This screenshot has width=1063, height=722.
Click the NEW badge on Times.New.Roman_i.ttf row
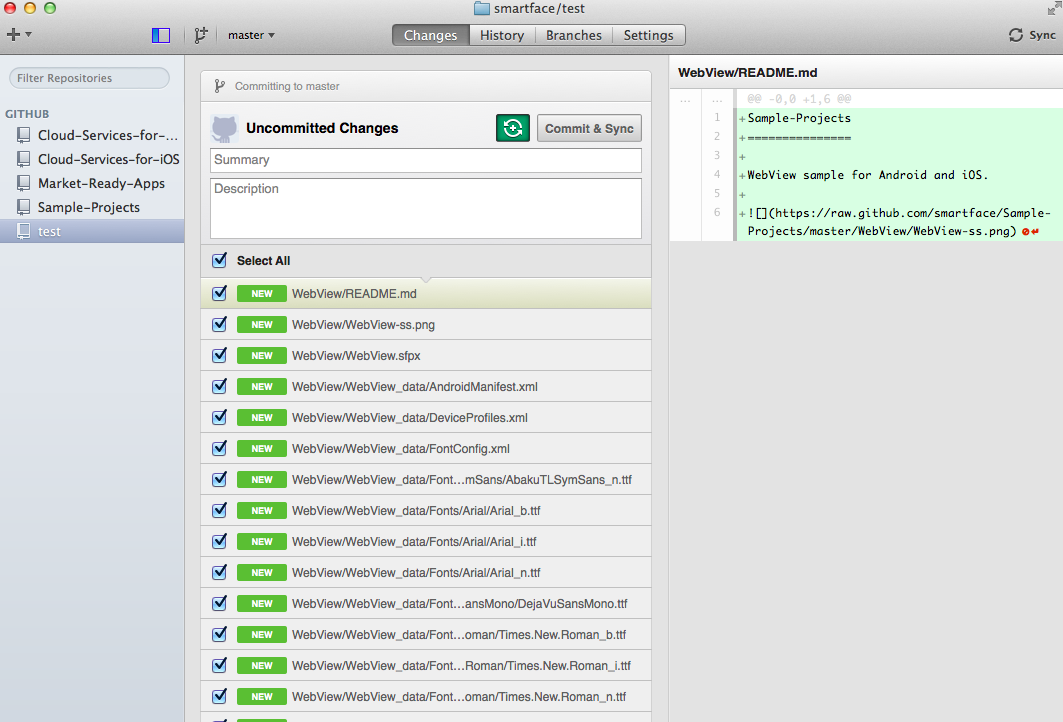[262, 666]
